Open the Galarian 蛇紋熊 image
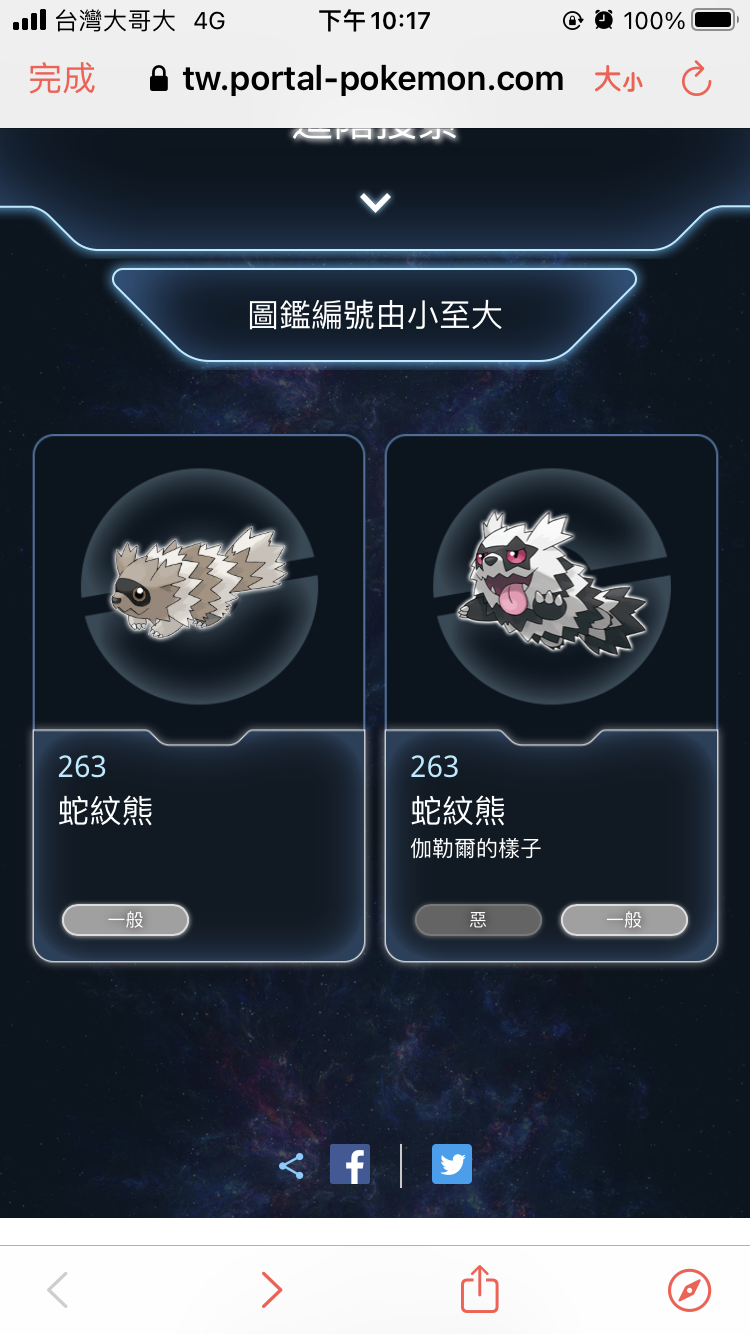This screenshot has width=750, height=1334. click(x=551, y=587)
